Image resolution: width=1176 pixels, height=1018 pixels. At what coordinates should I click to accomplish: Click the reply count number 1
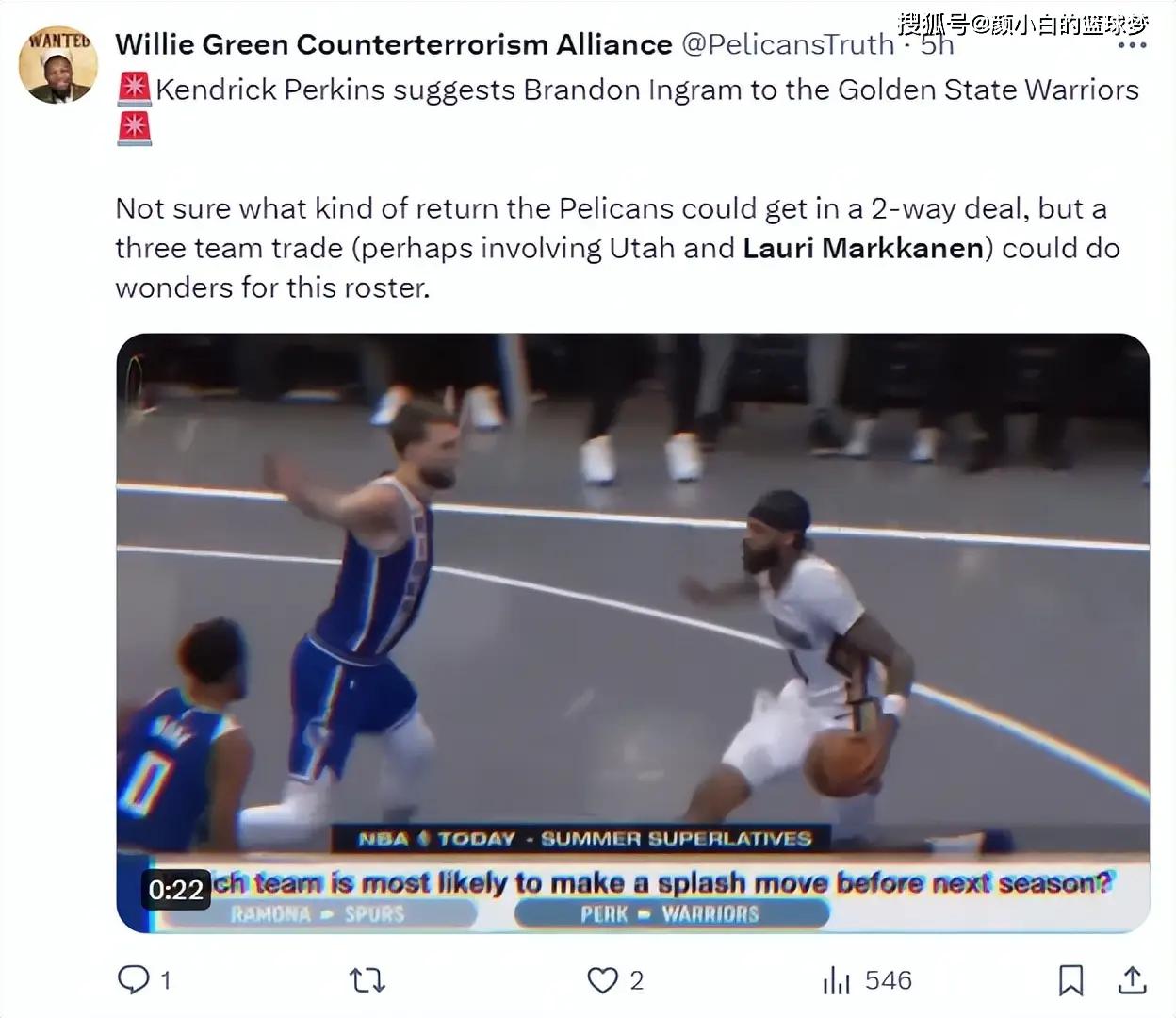click(x=166, y=981)
